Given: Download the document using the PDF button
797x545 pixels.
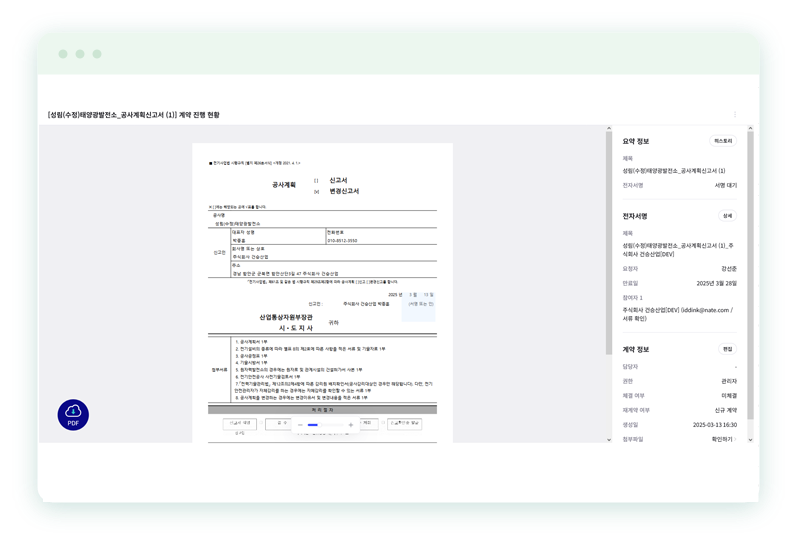Looking at the screenshot, I should (x=73, y=414).
